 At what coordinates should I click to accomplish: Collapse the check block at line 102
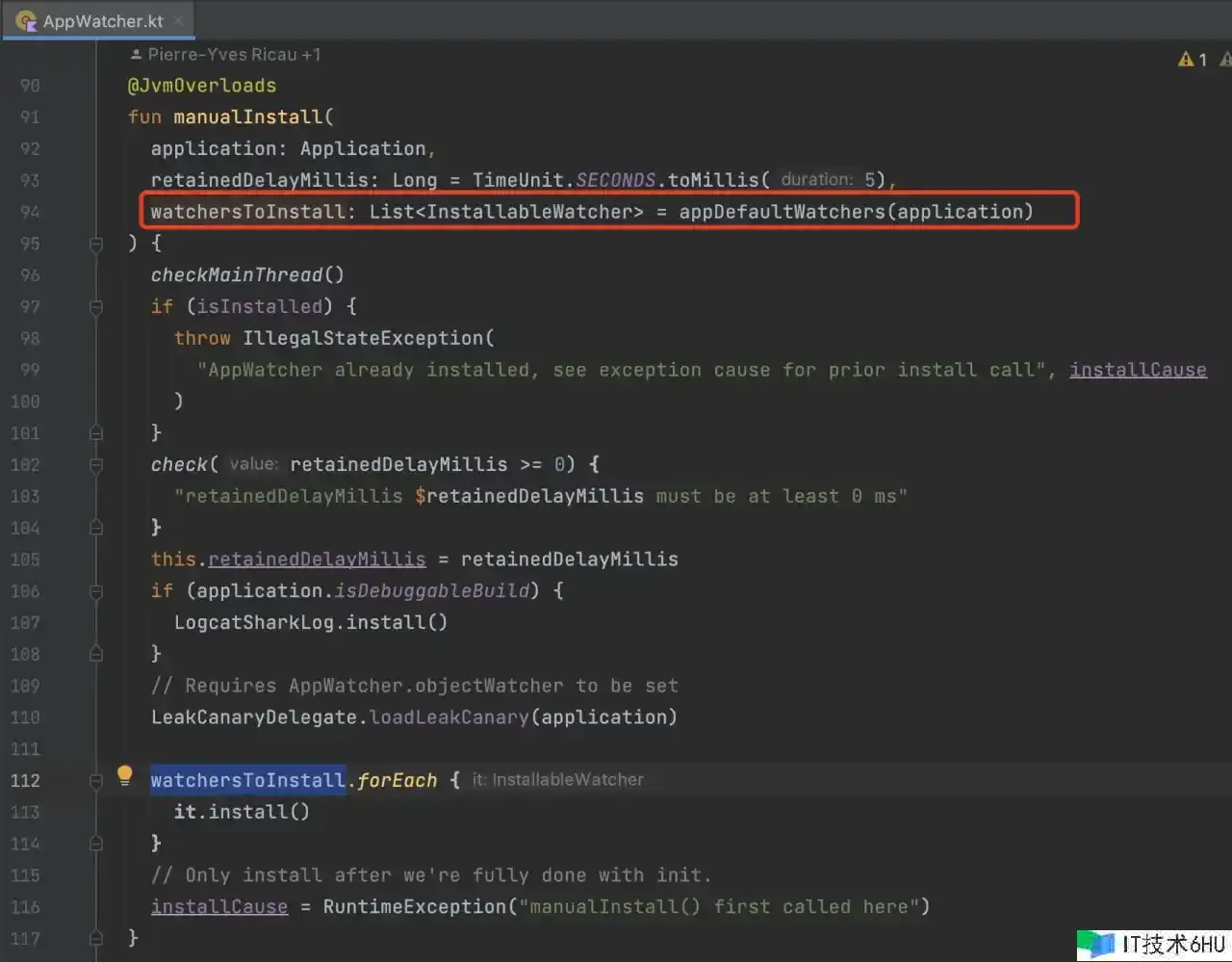[x=96, y=465]
